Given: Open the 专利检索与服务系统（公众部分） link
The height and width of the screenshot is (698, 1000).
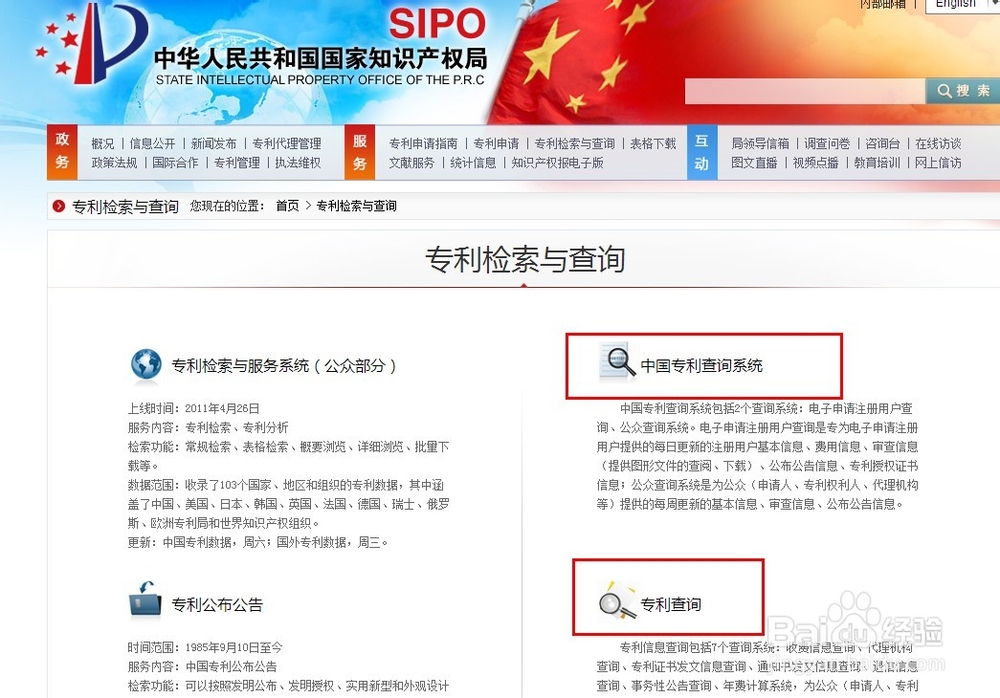Looking at the screenshot, I should (x=284, y=366).
